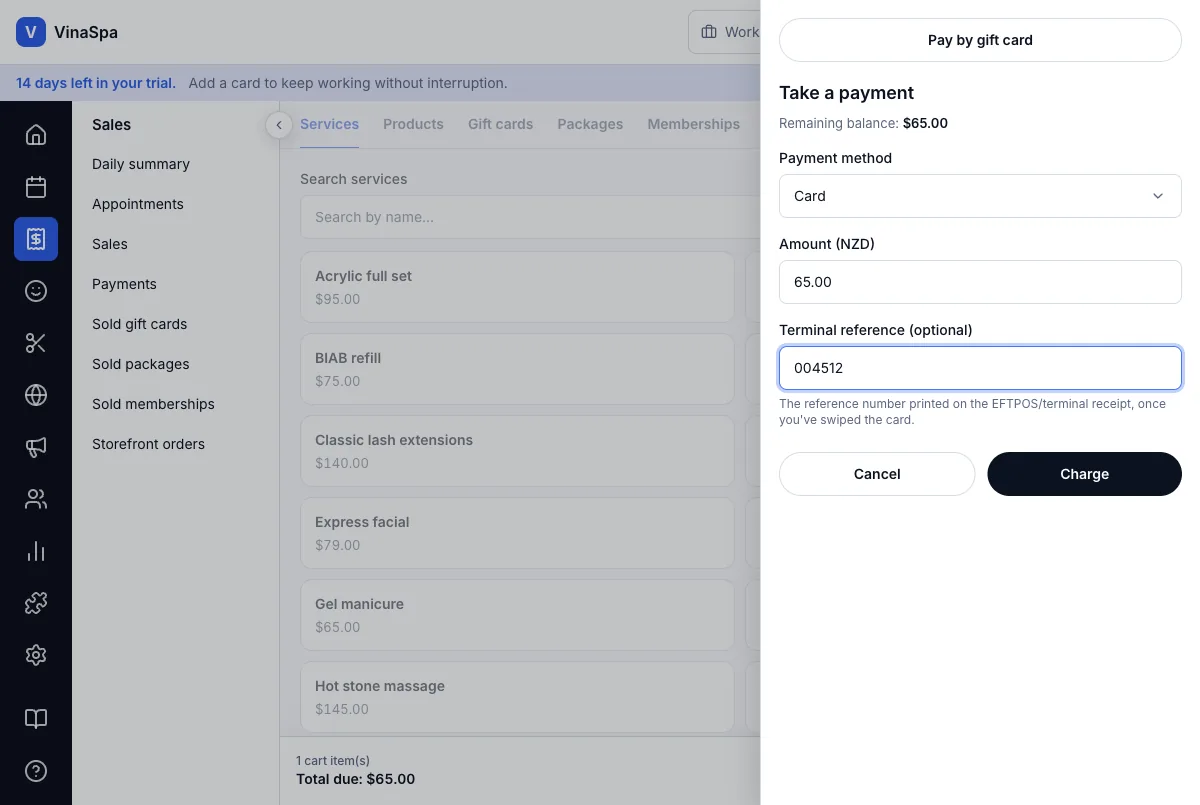1200x805 pixels.
Task: Open the Calendar icon in sidebar
Action: click(36, 187)
